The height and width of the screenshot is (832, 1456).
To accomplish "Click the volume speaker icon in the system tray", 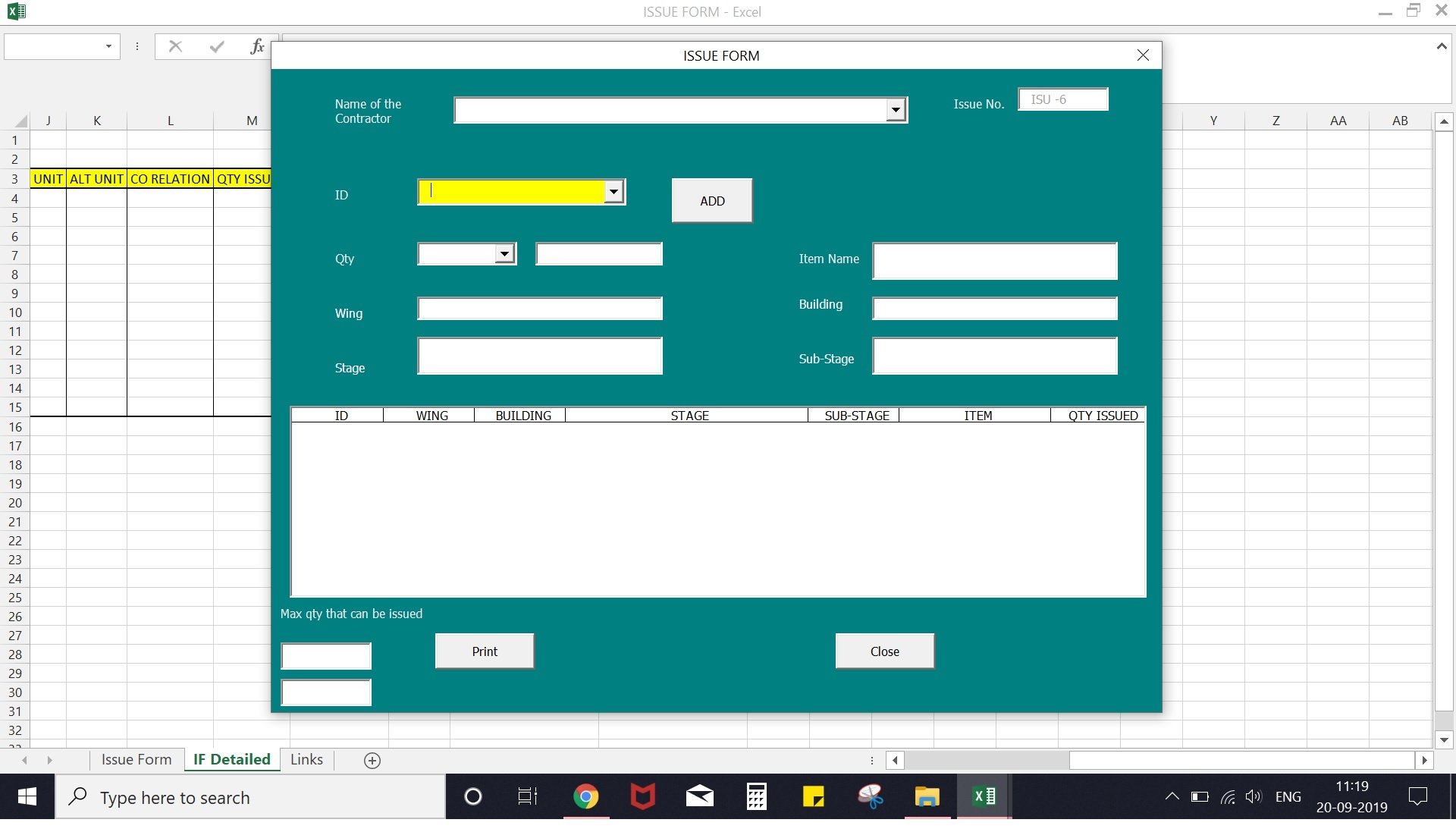I will coord(1253,796).
